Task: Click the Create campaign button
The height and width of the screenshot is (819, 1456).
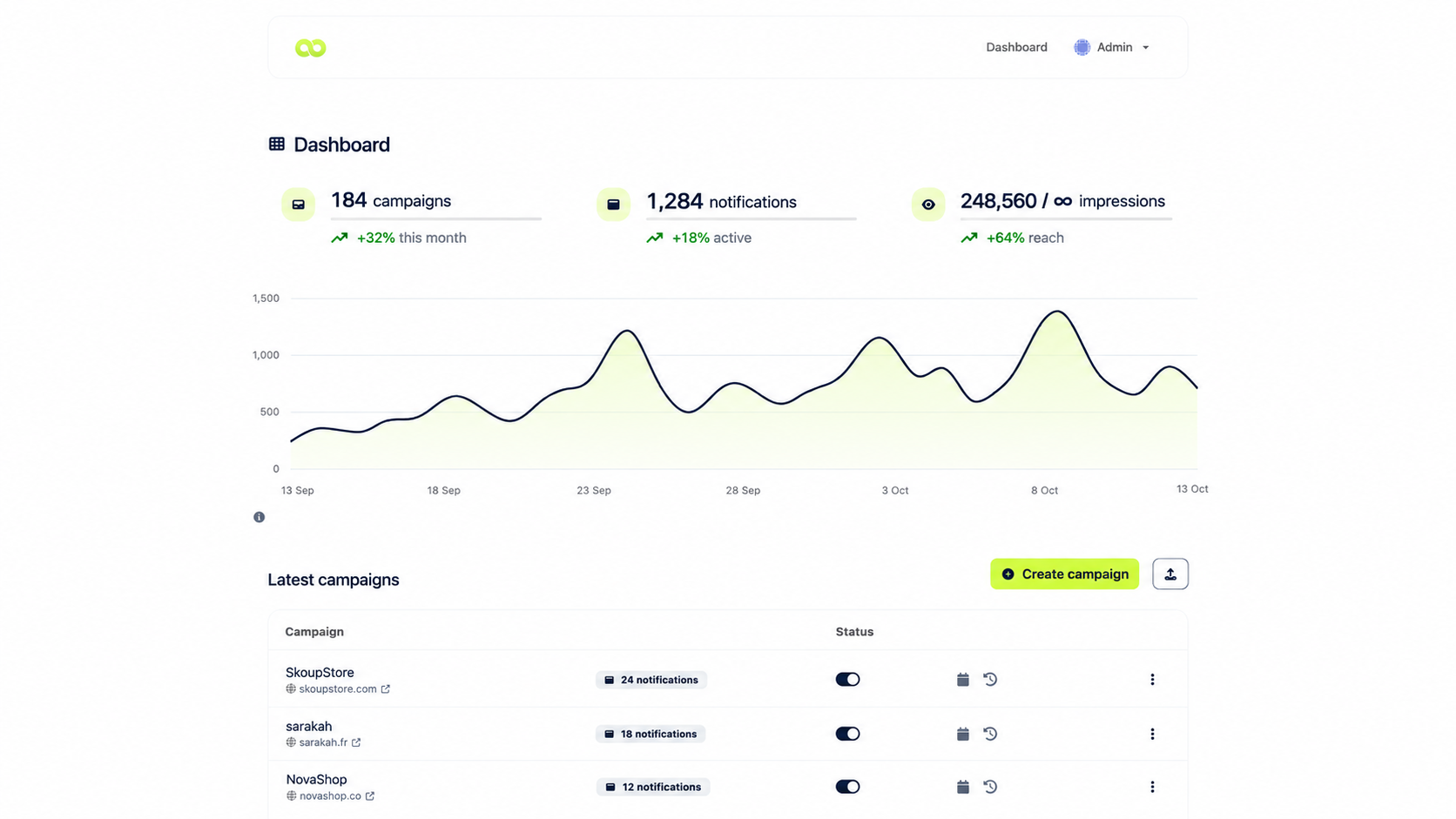Action: coord(1064,574)
